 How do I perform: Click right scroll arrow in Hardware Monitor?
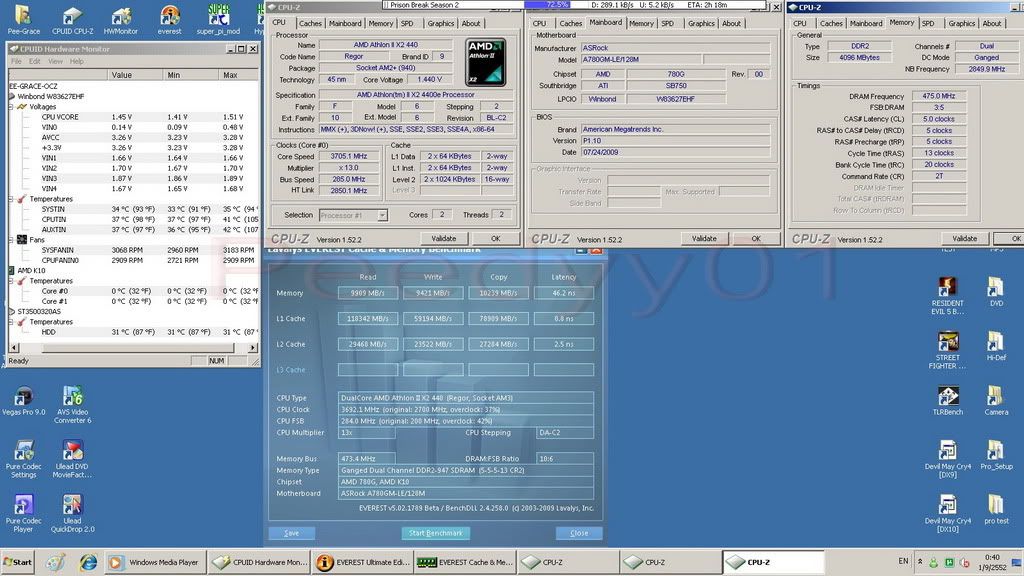tap(253, 347)
